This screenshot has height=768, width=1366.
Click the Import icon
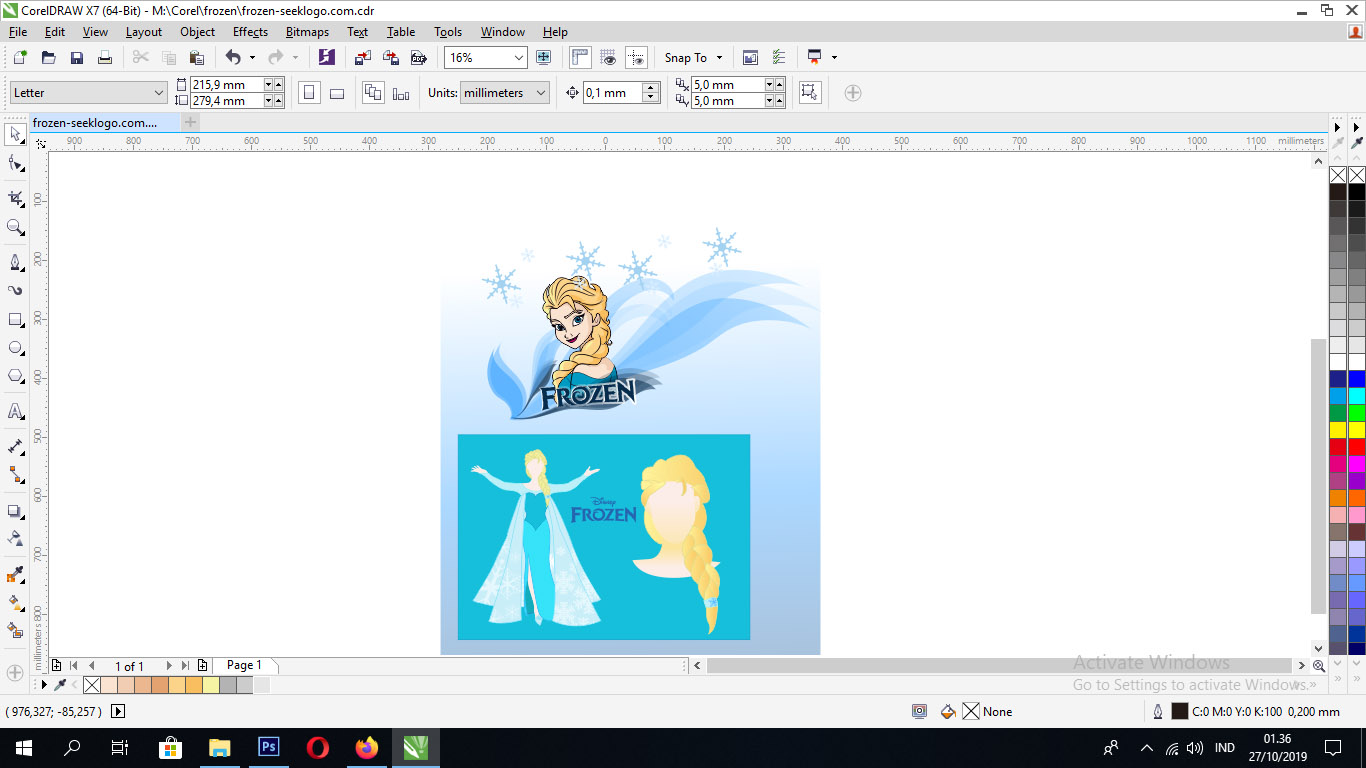[x=363, y=58]
